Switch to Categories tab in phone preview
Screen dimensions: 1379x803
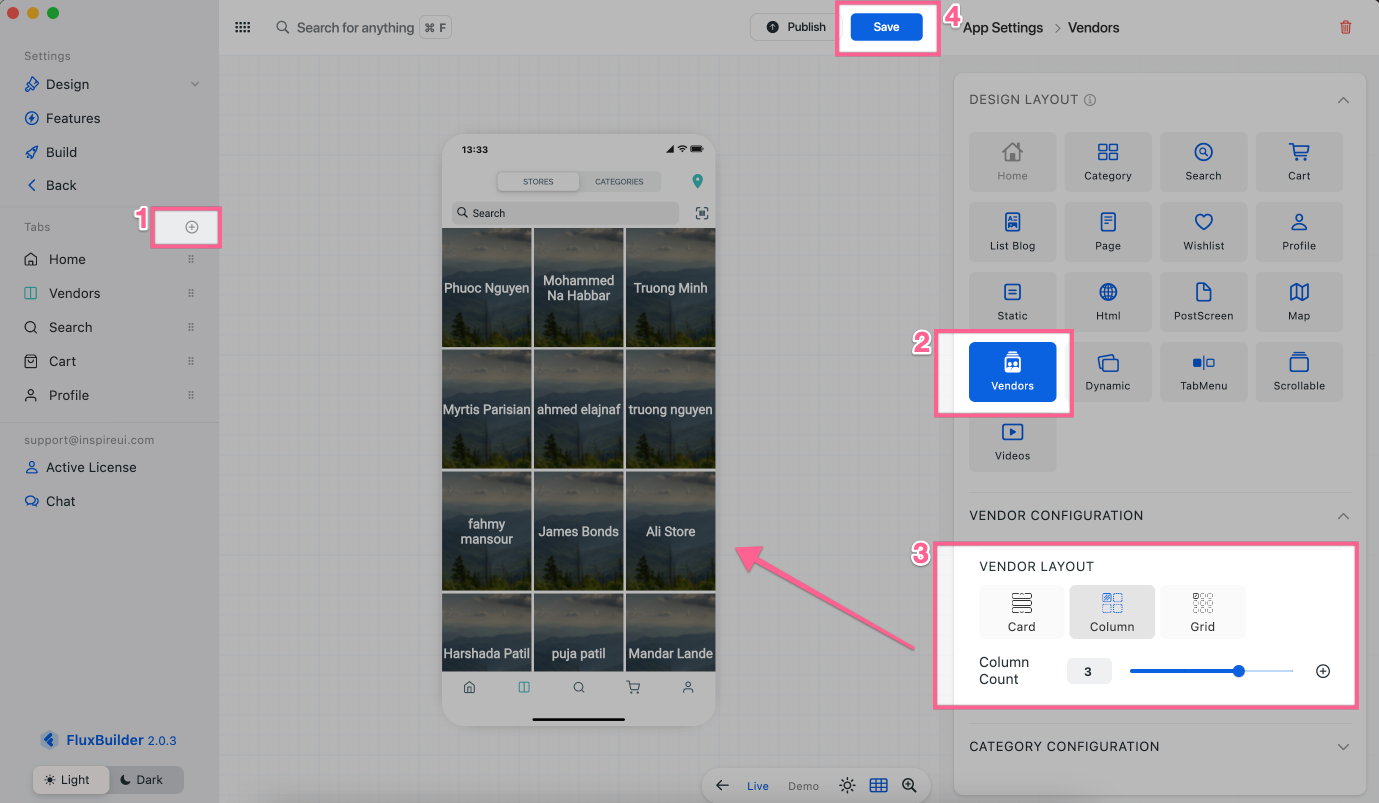point(619,182)
